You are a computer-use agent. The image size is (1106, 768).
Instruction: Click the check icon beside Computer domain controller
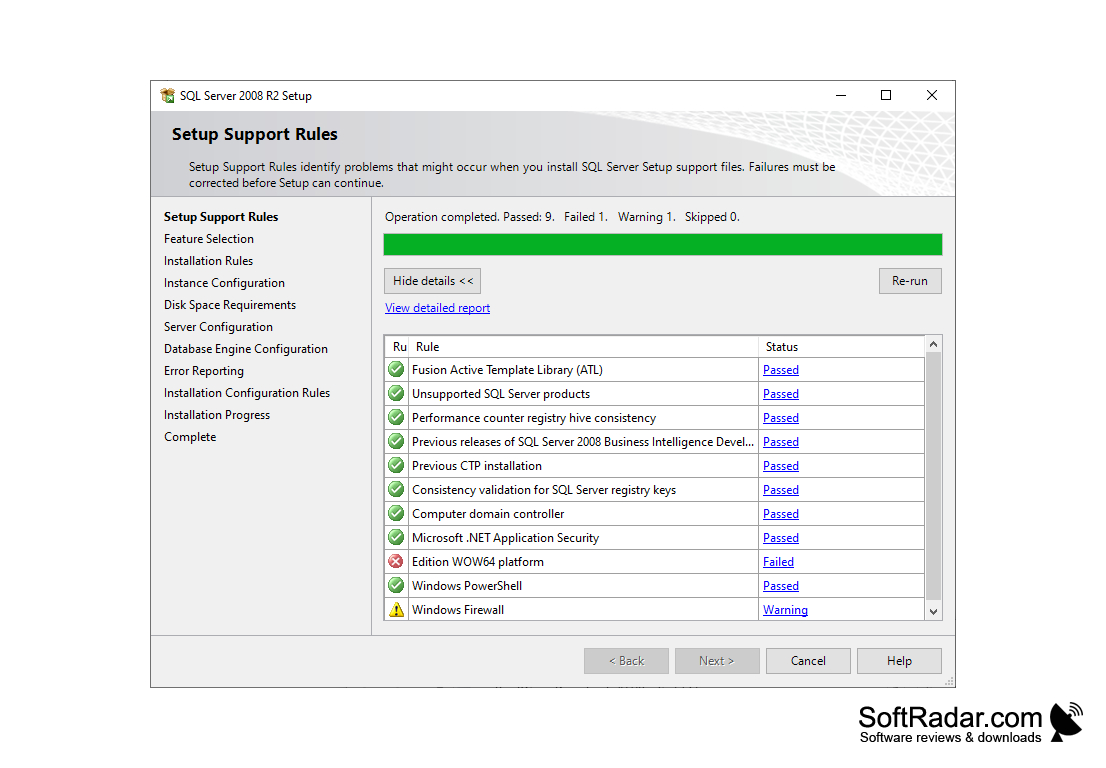(396, 513)
